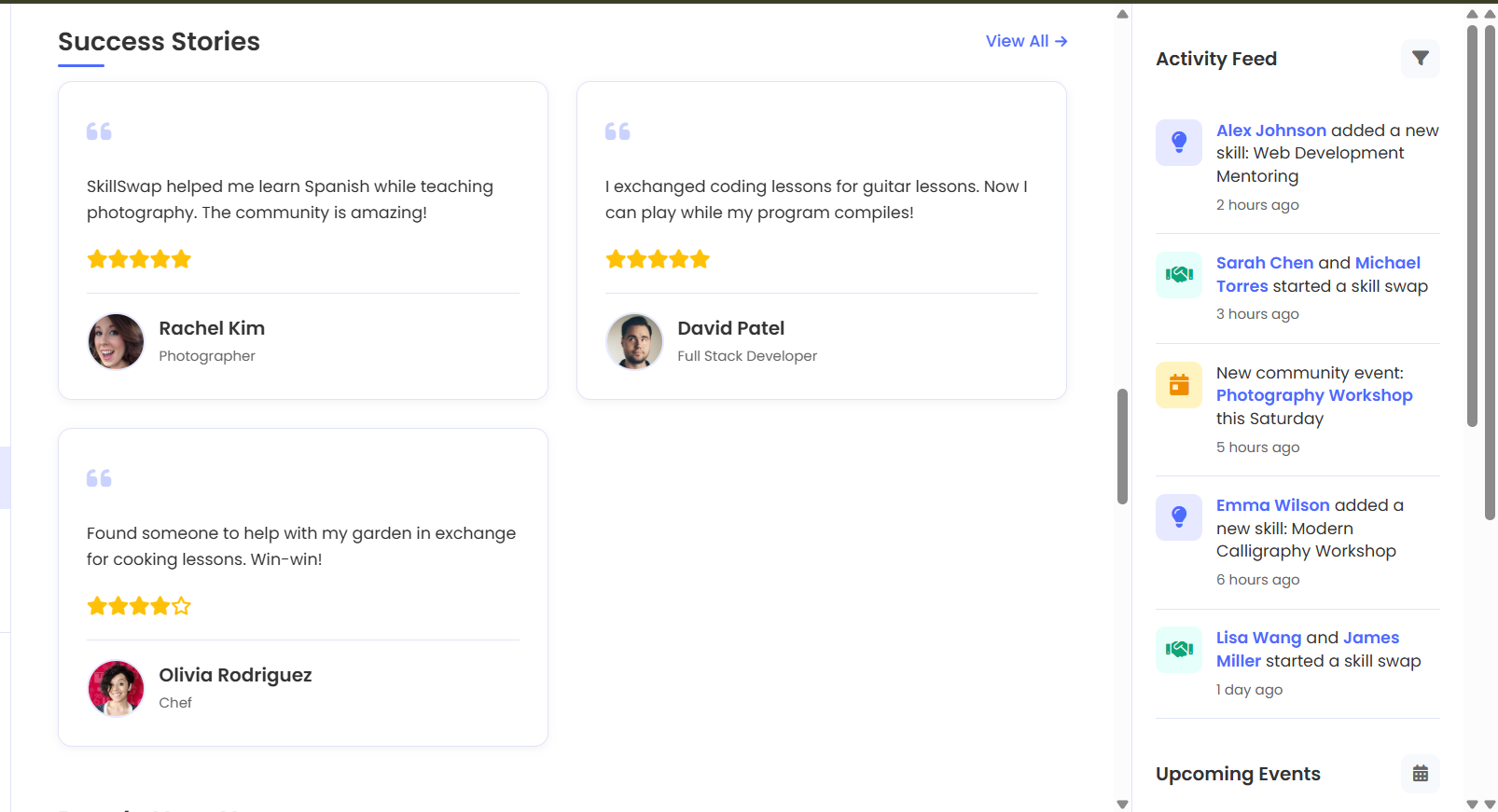Click Olivia Rodriguez's avatar photo

pos(117,688)
